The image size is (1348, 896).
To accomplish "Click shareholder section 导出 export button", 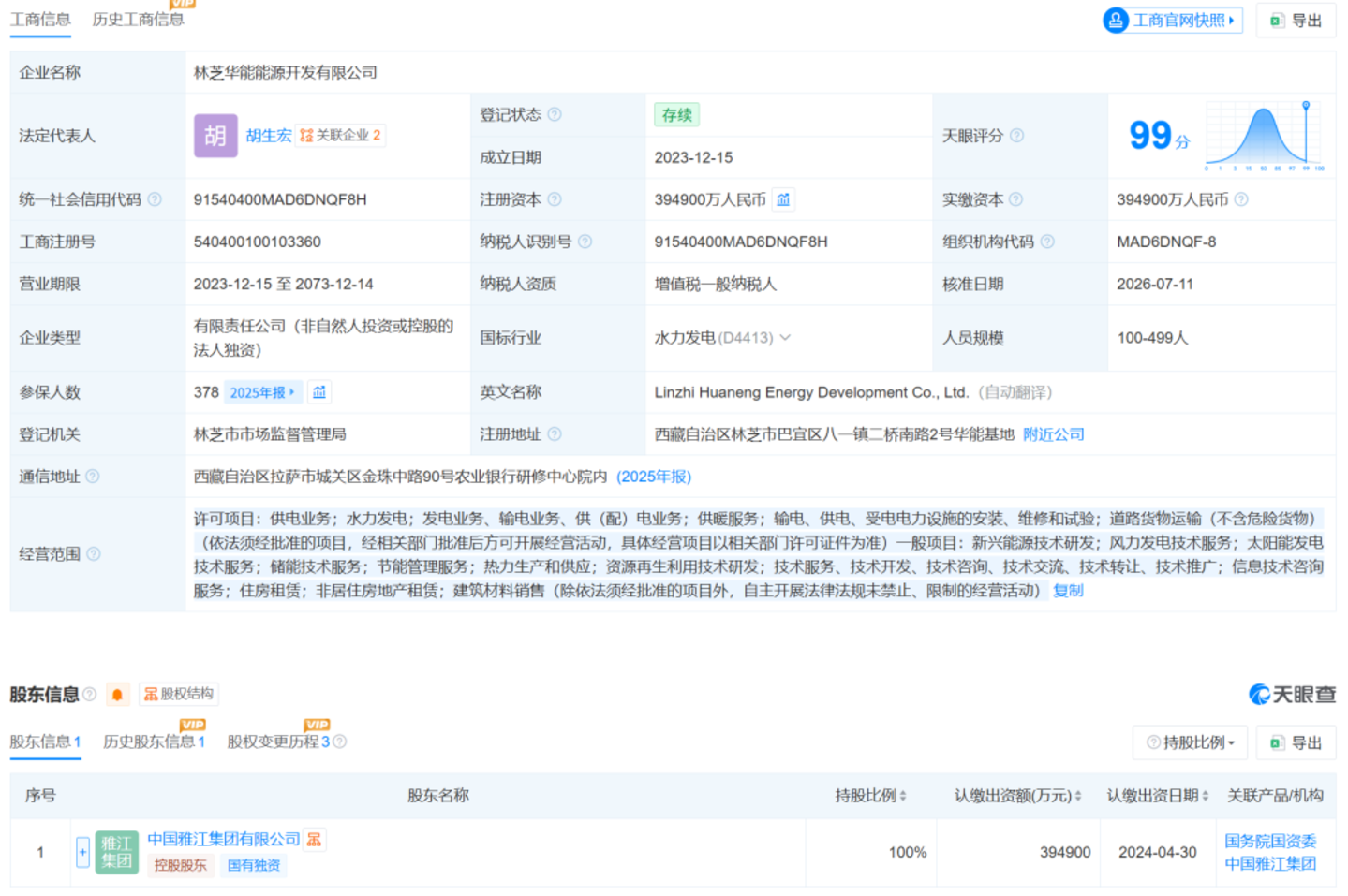I will coord(1296,742).
